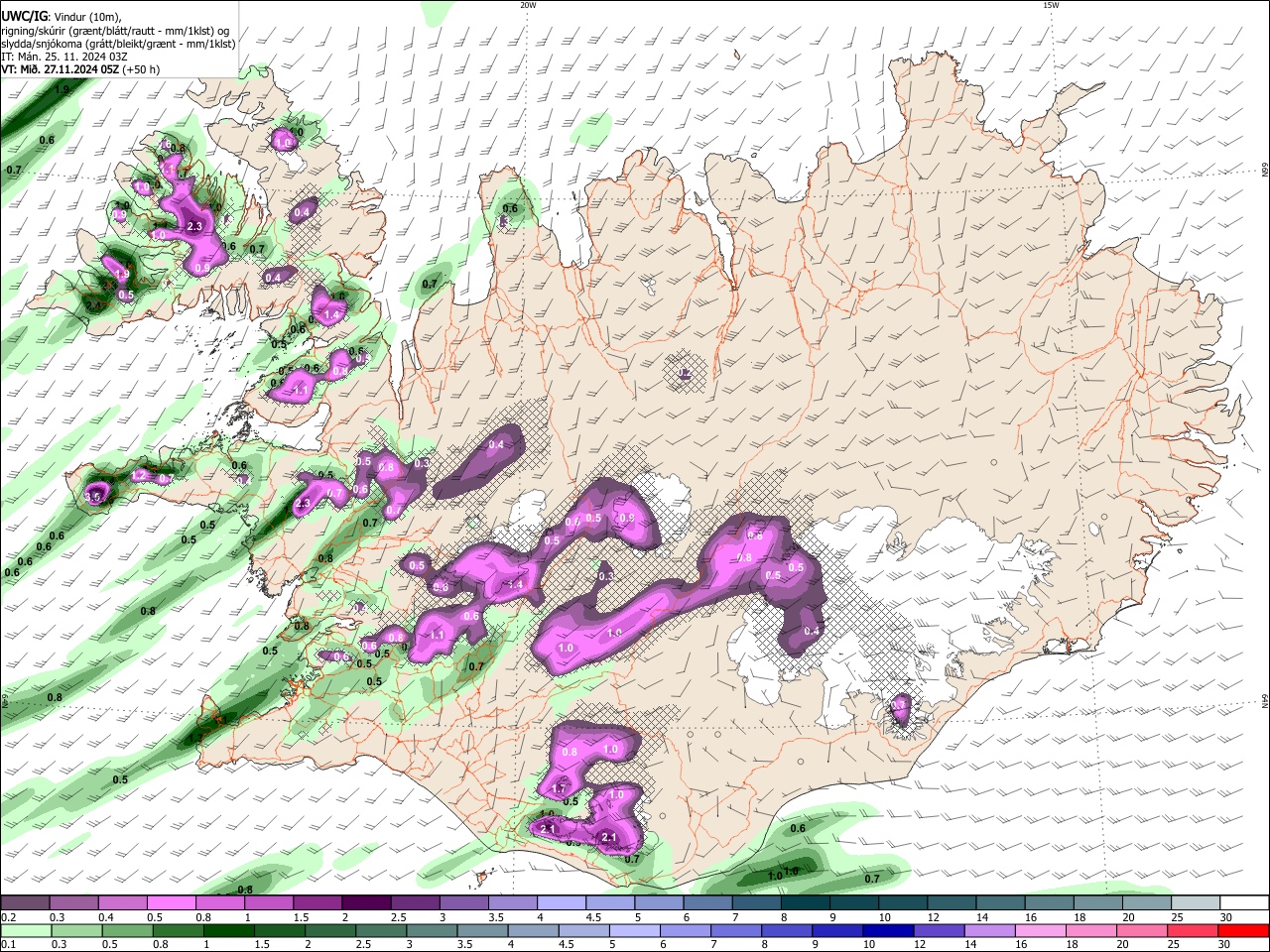Click the red 30 swatch in the lower legend row
Image resolution: width=1270 pixels, height=952 pixels.
(1244, 930)
